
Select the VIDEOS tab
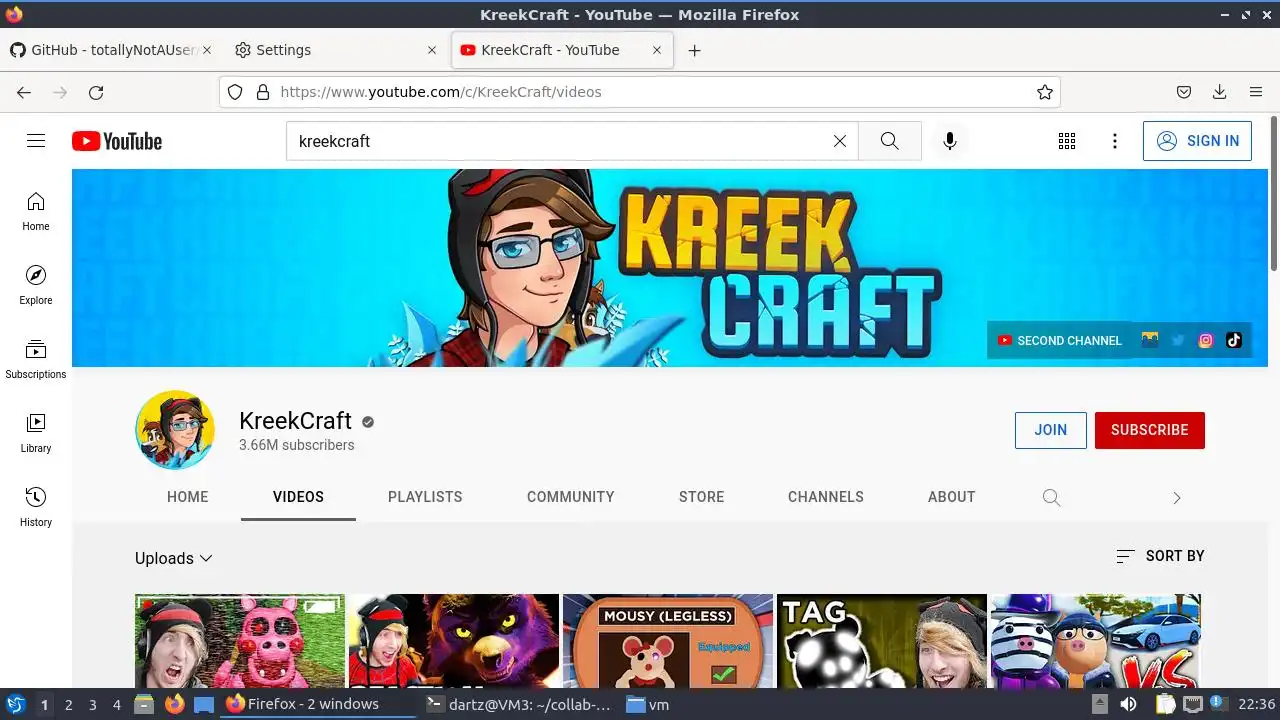[298, 497]
